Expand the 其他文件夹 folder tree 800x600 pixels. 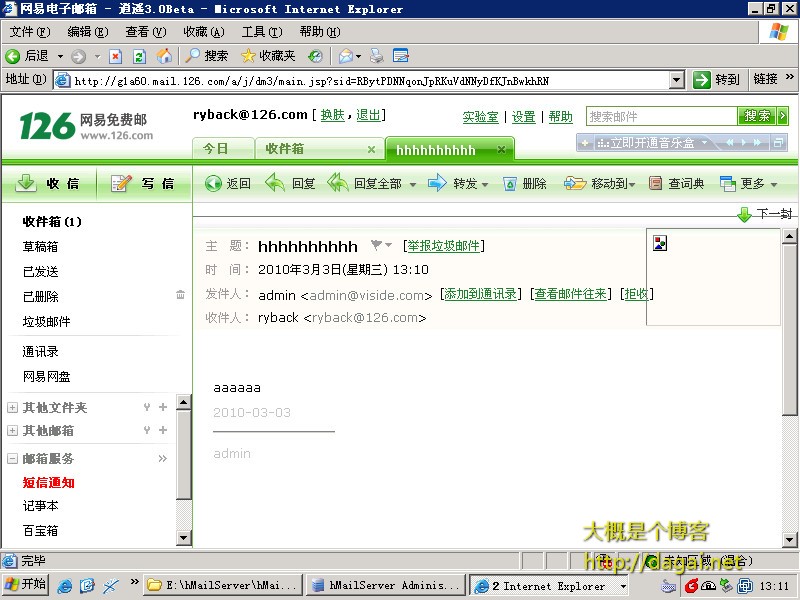(x=12, y=407)
